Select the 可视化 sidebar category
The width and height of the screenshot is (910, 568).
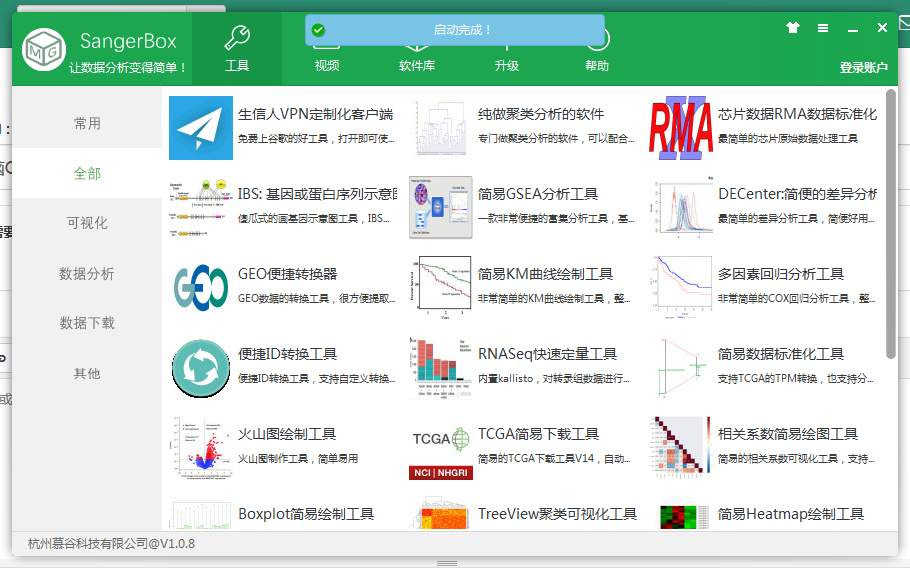(87, 223)
